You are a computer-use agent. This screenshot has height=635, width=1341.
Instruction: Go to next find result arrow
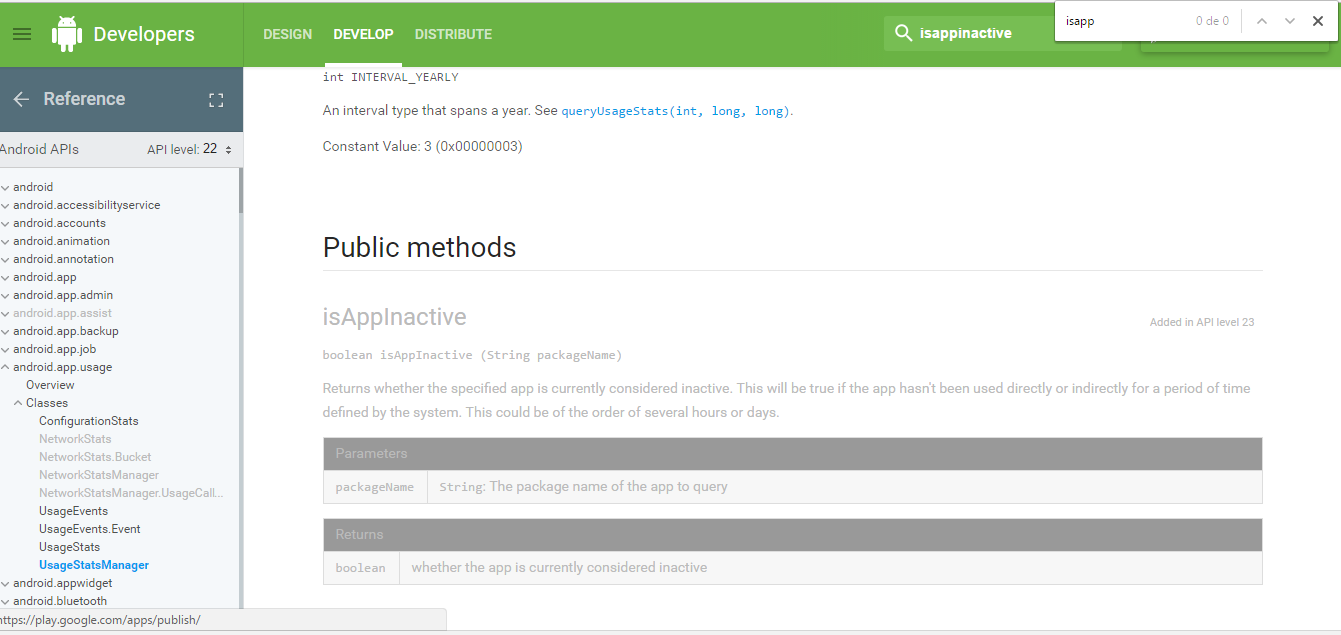click(x=1290, y=21)
